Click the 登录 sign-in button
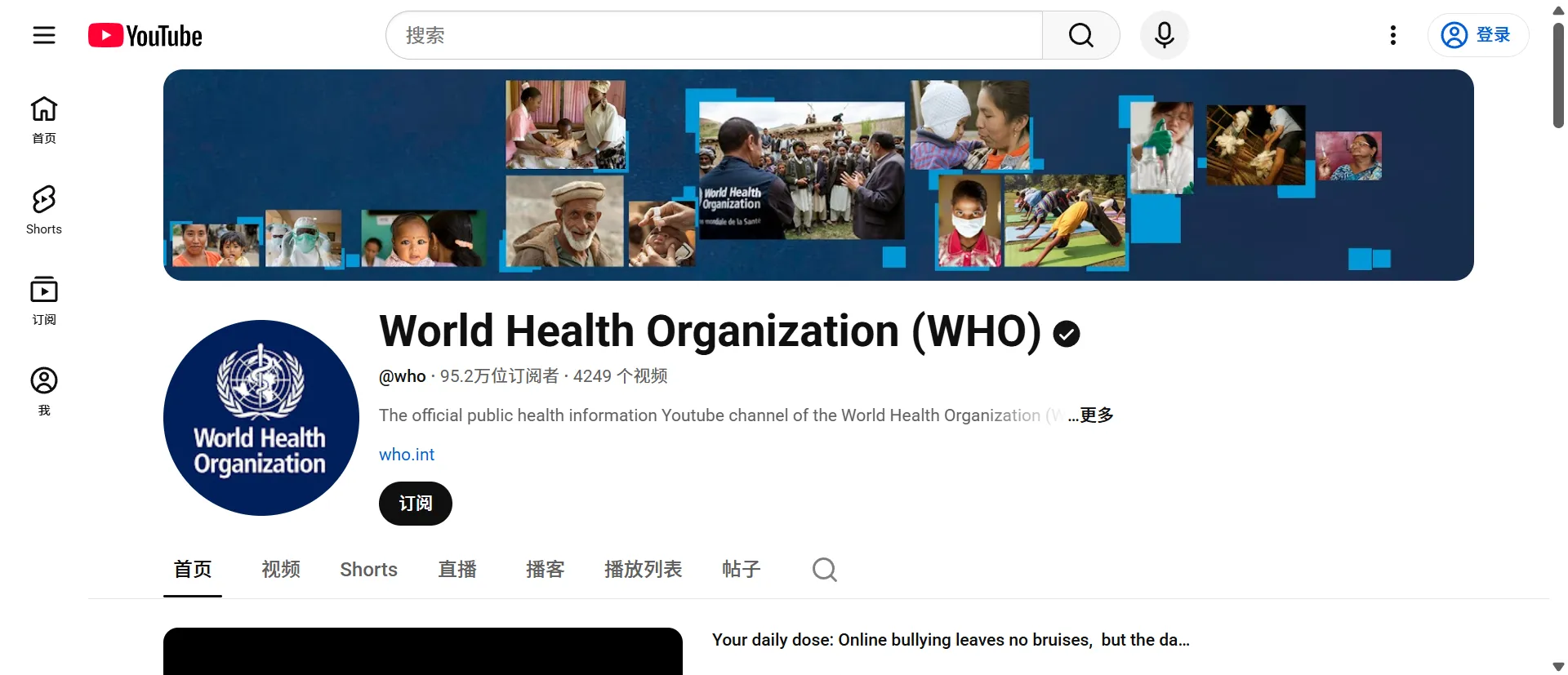The width and height of the screenshot is (1568, 675). click(1477, 35)
